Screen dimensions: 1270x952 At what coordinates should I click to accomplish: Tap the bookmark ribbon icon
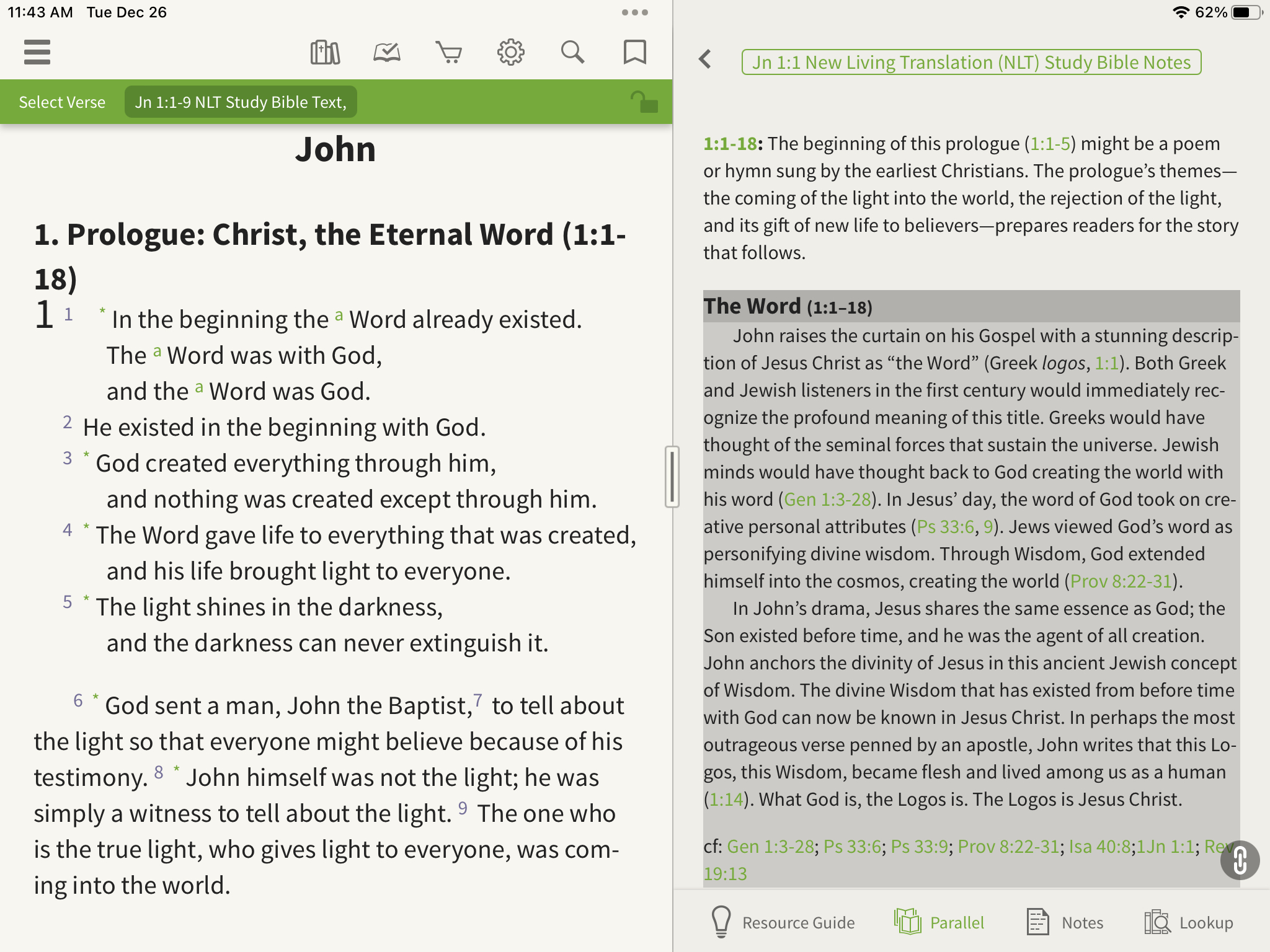click(634, 53)
